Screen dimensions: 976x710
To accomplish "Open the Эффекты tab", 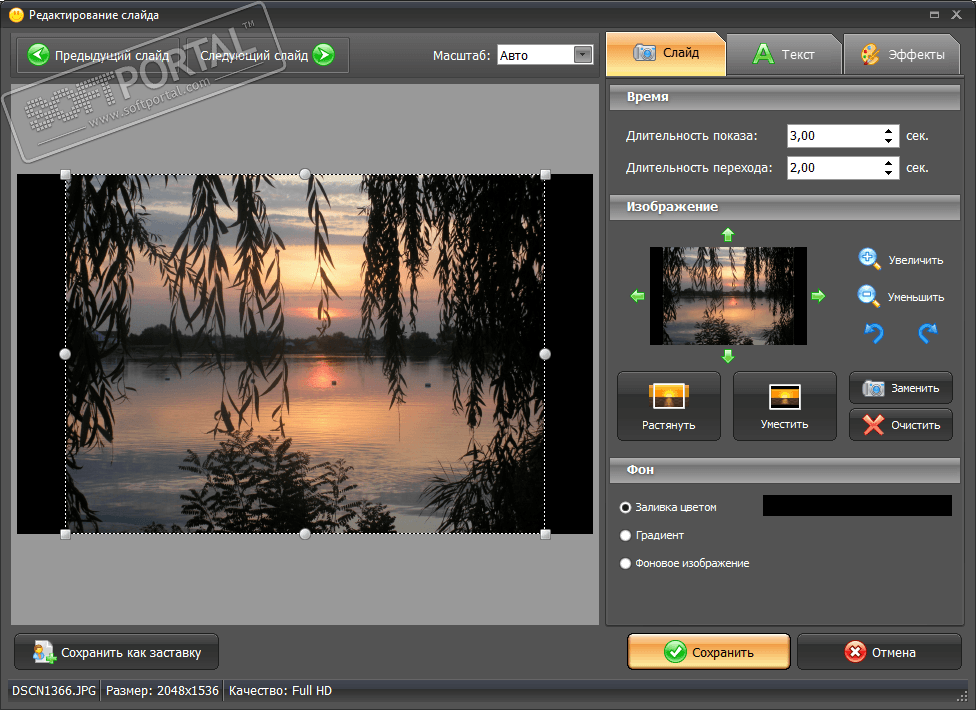I will 903,55.
